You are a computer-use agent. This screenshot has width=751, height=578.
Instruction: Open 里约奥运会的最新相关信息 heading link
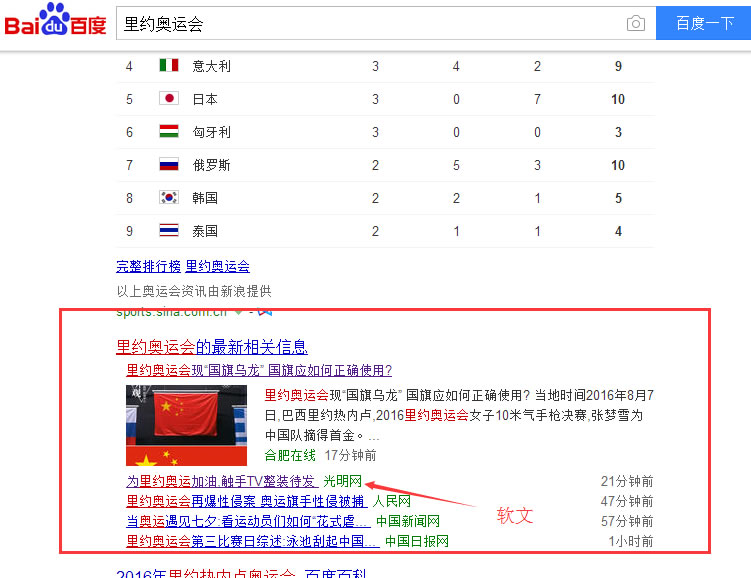[212, 347]
